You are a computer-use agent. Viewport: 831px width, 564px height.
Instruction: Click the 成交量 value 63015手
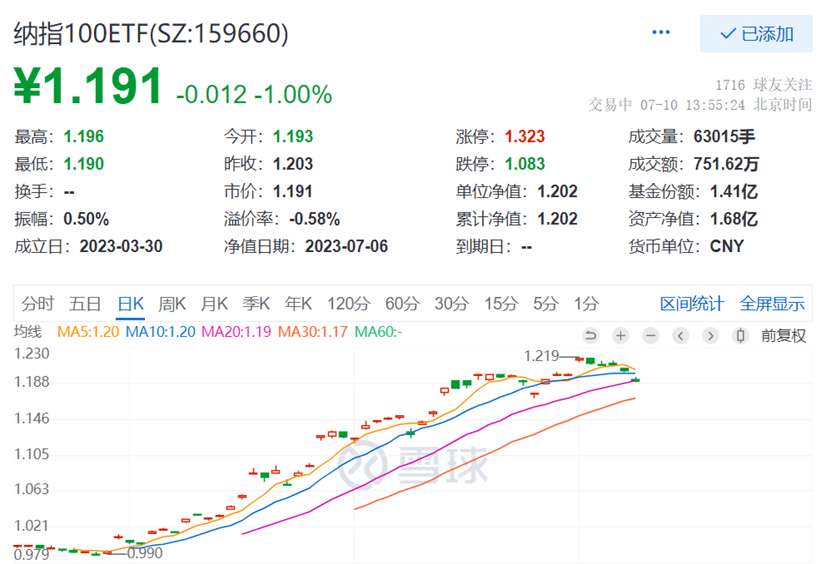724,137
